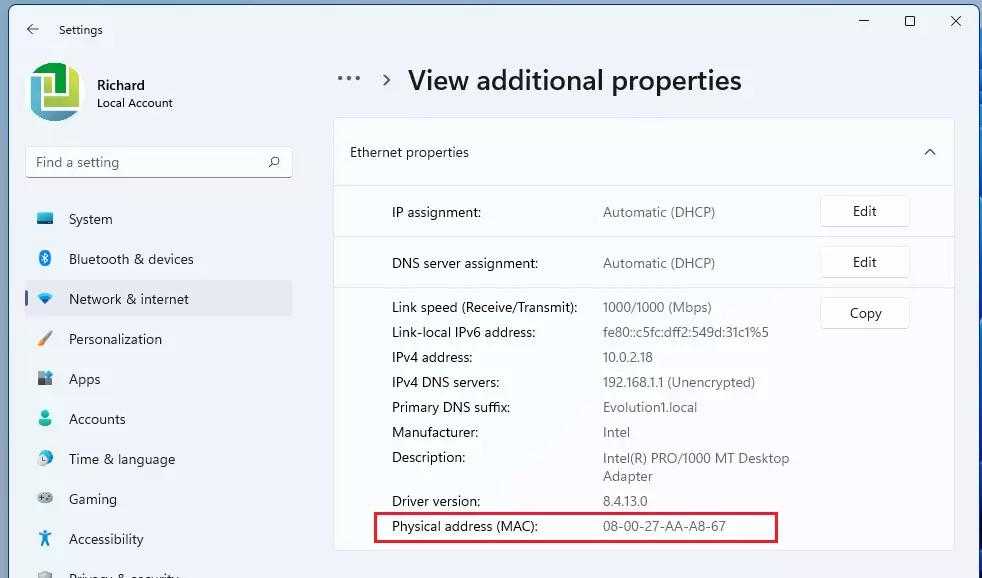This screenshot has width=982, height=578.
Task: Edit the IP assignment setting
Action: point(864,212)
